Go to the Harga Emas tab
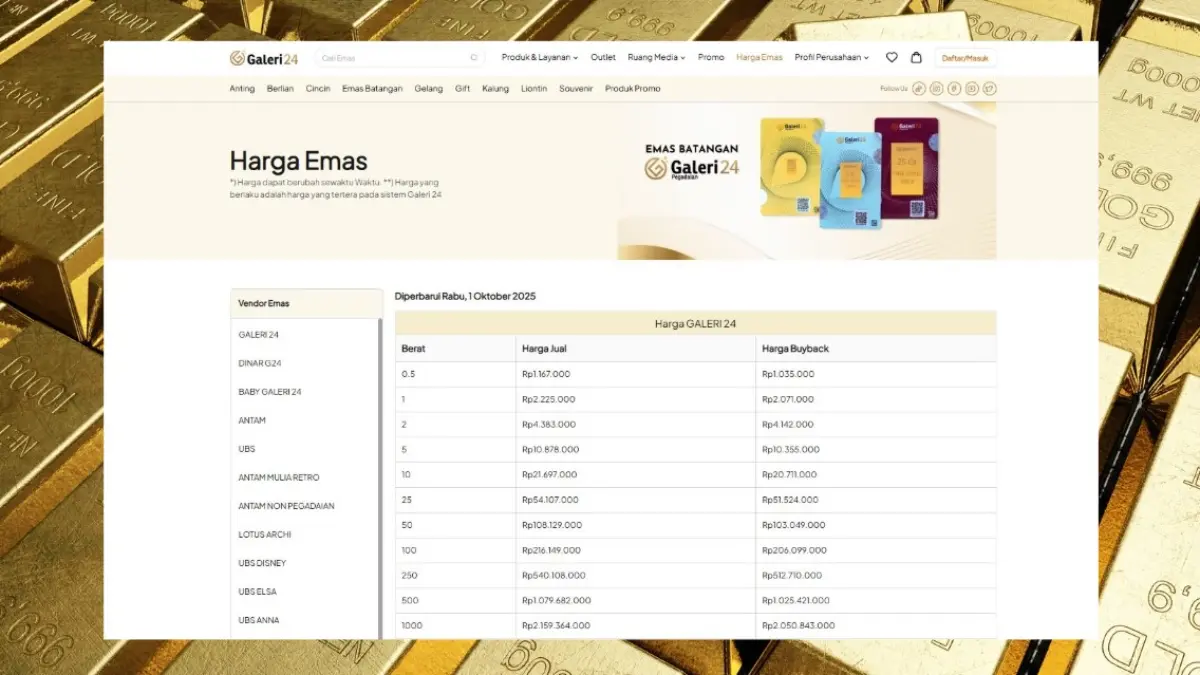1200x675 pixels. click(x=759, y=58)
